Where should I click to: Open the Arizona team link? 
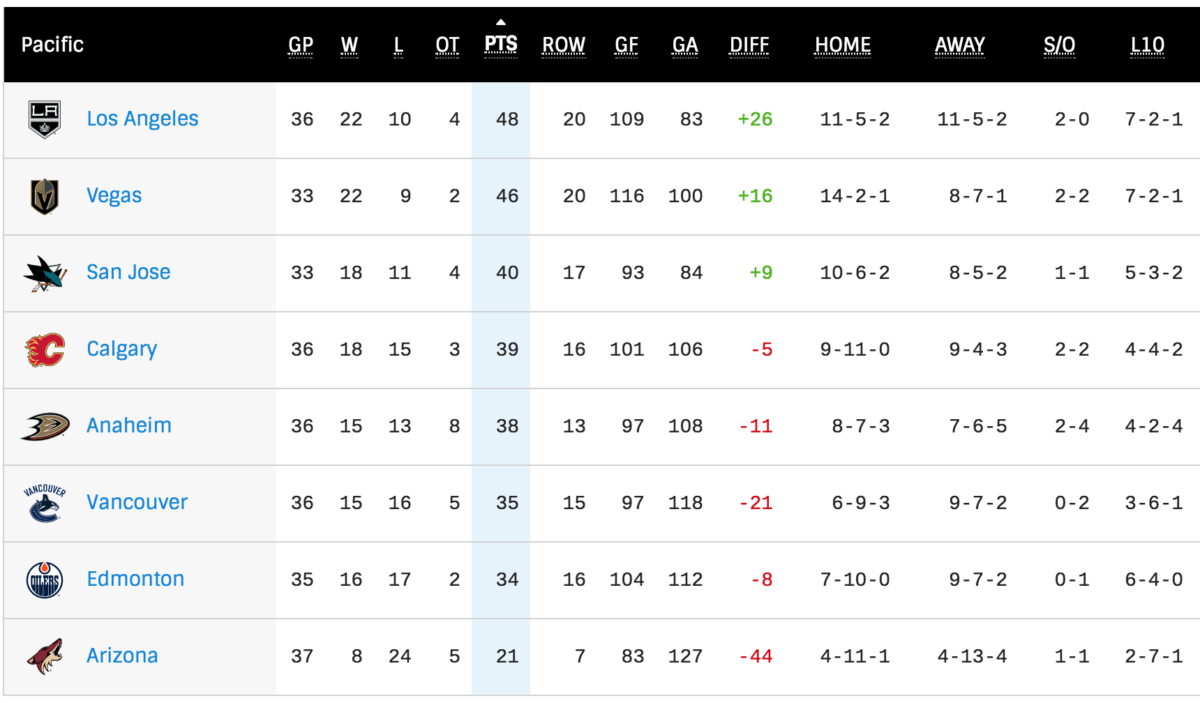[122, 656]
